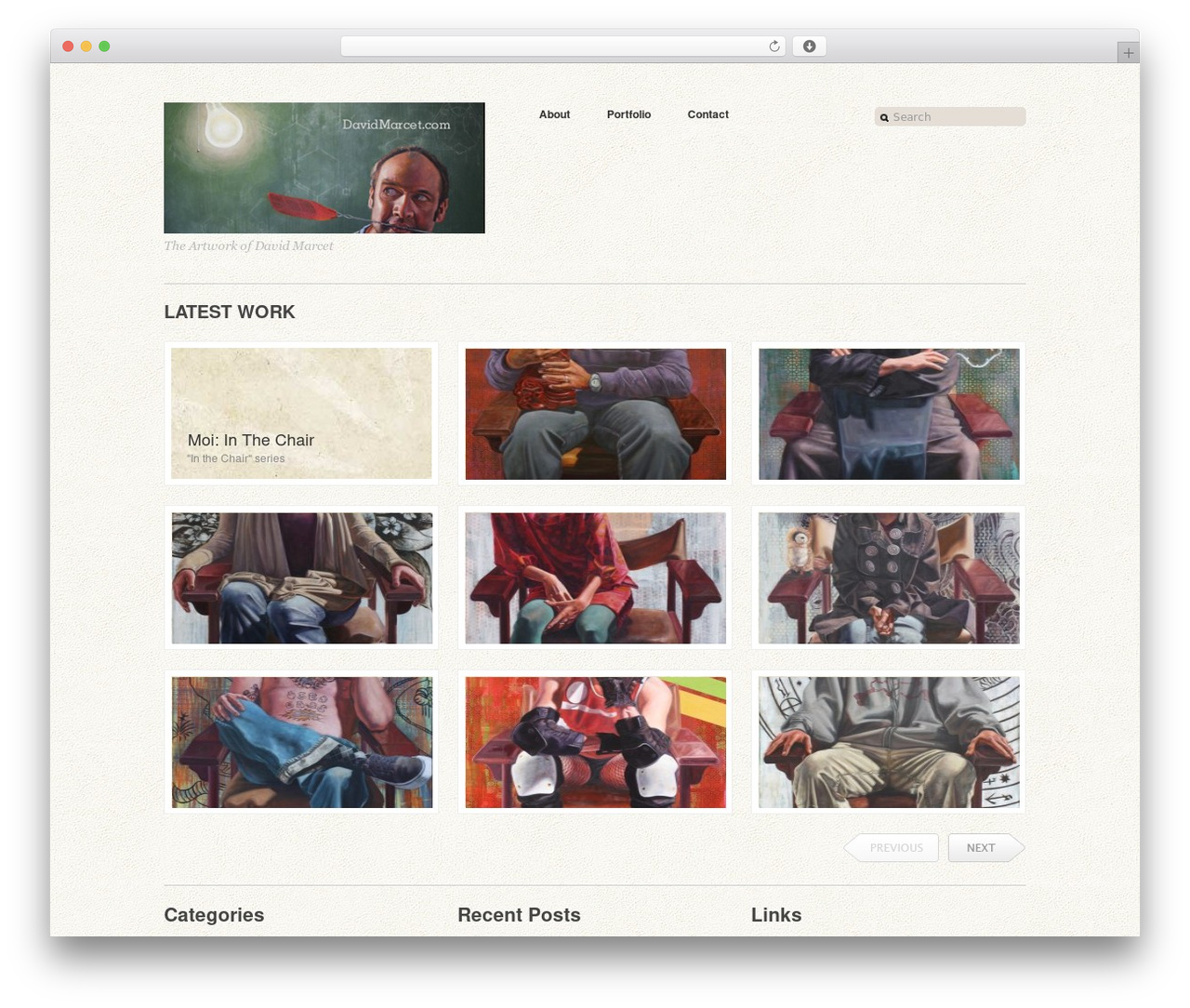Click 'The Artwork of David Marcet' tagline
The width and height of the screenshot is (1190, 1008).
pyautogui.click(x=248, y=245)
